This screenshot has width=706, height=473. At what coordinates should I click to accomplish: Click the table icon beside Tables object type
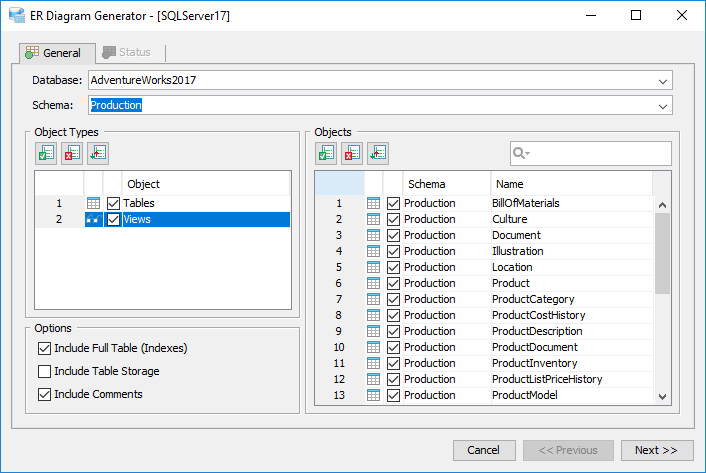(94, 203)
